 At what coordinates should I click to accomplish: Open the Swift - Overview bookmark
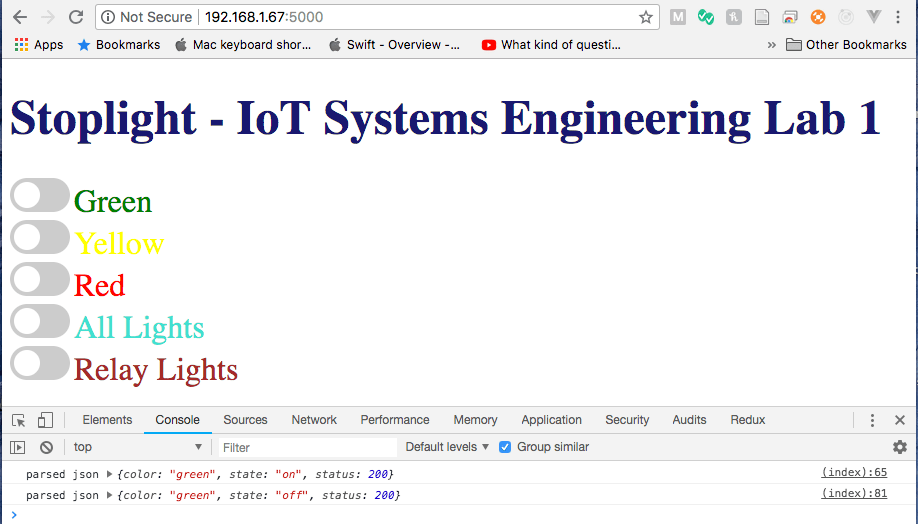click(x=395, y=44)
